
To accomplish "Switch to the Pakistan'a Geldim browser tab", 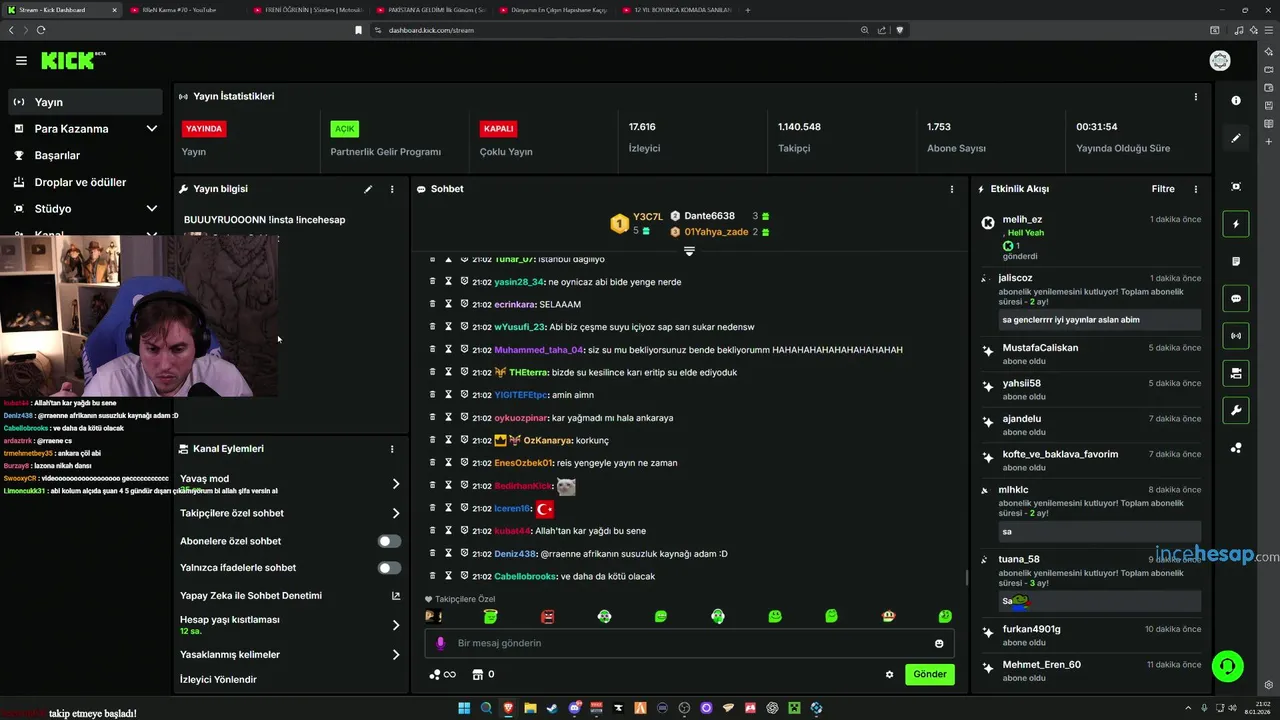I will coord(433,10).
